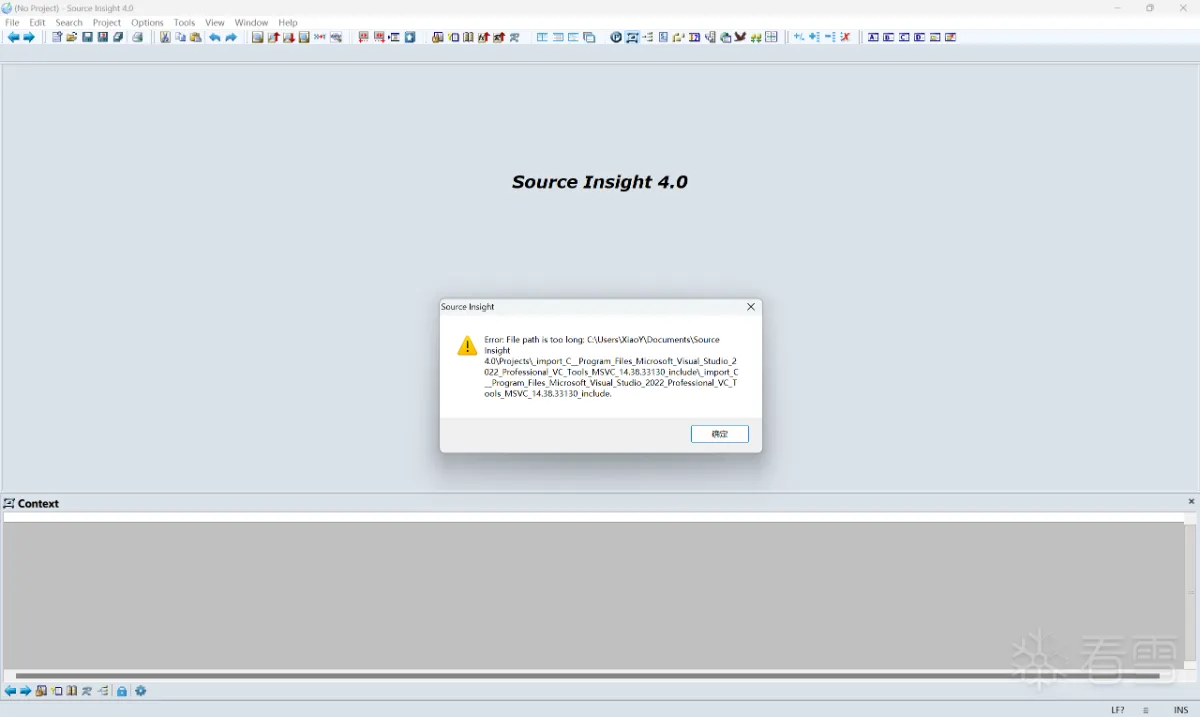
Task: Click the 'Error: File path is too long' message
Action: click(x=611, y=367)
